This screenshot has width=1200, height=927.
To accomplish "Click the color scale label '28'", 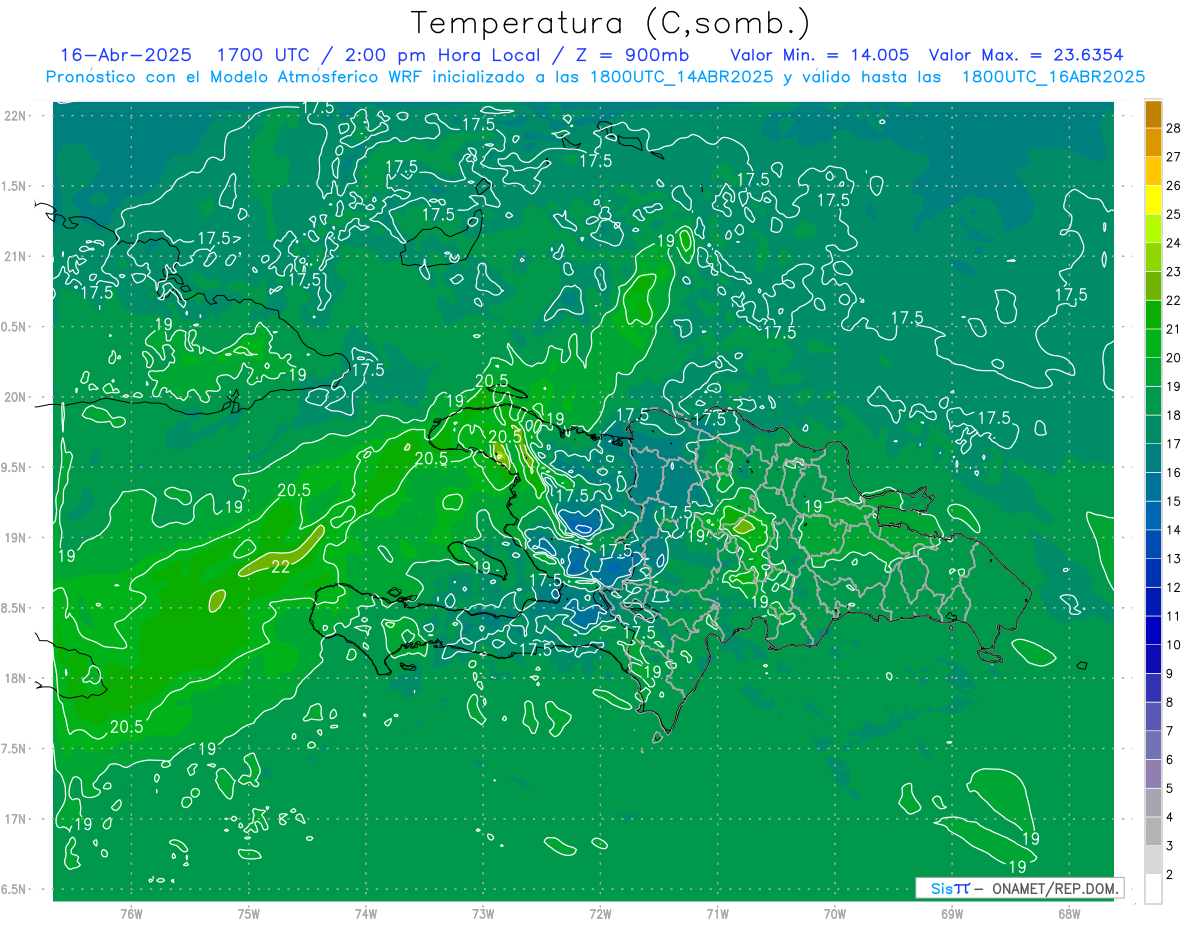I will [1174, 128].
